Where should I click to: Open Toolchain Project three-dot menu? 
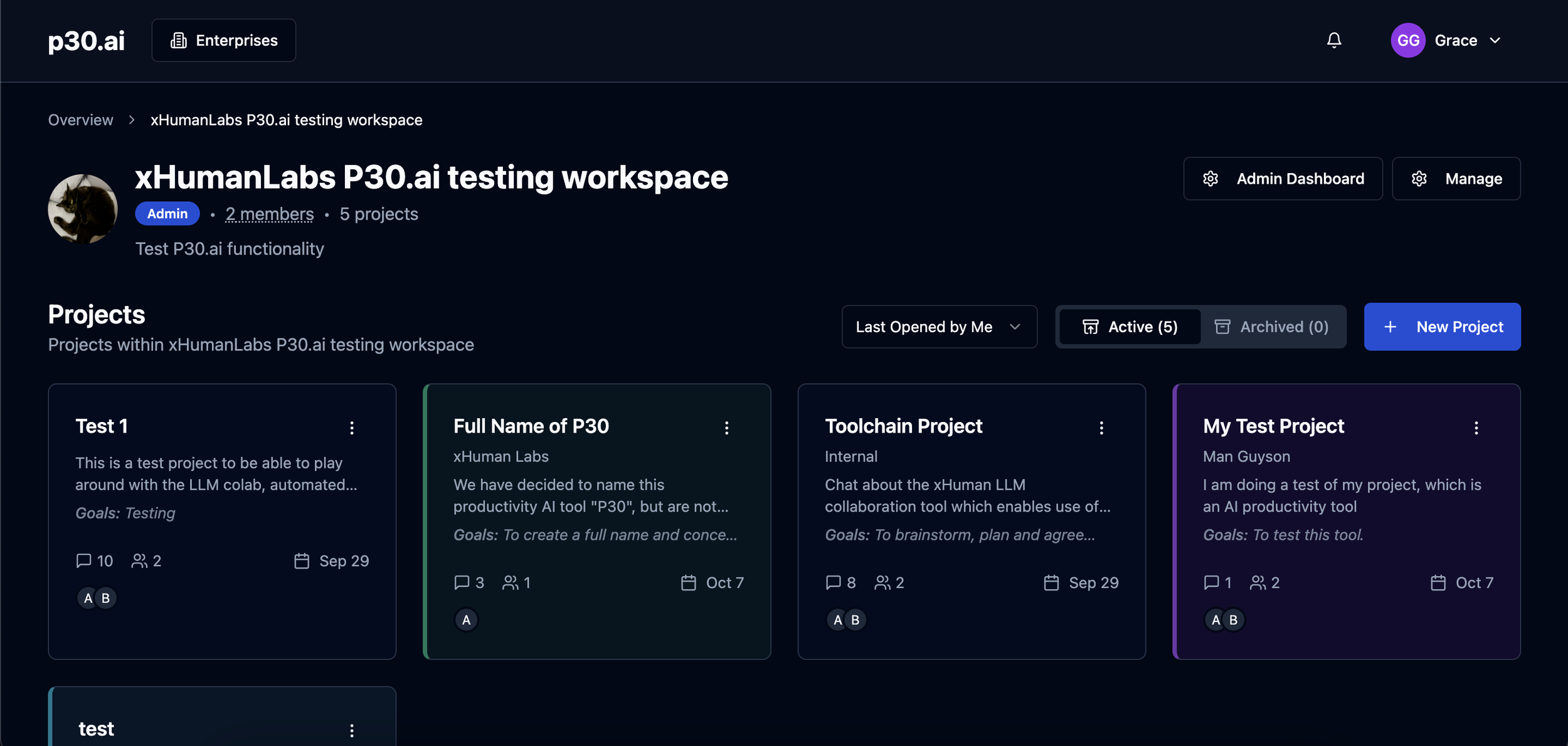1101,428
